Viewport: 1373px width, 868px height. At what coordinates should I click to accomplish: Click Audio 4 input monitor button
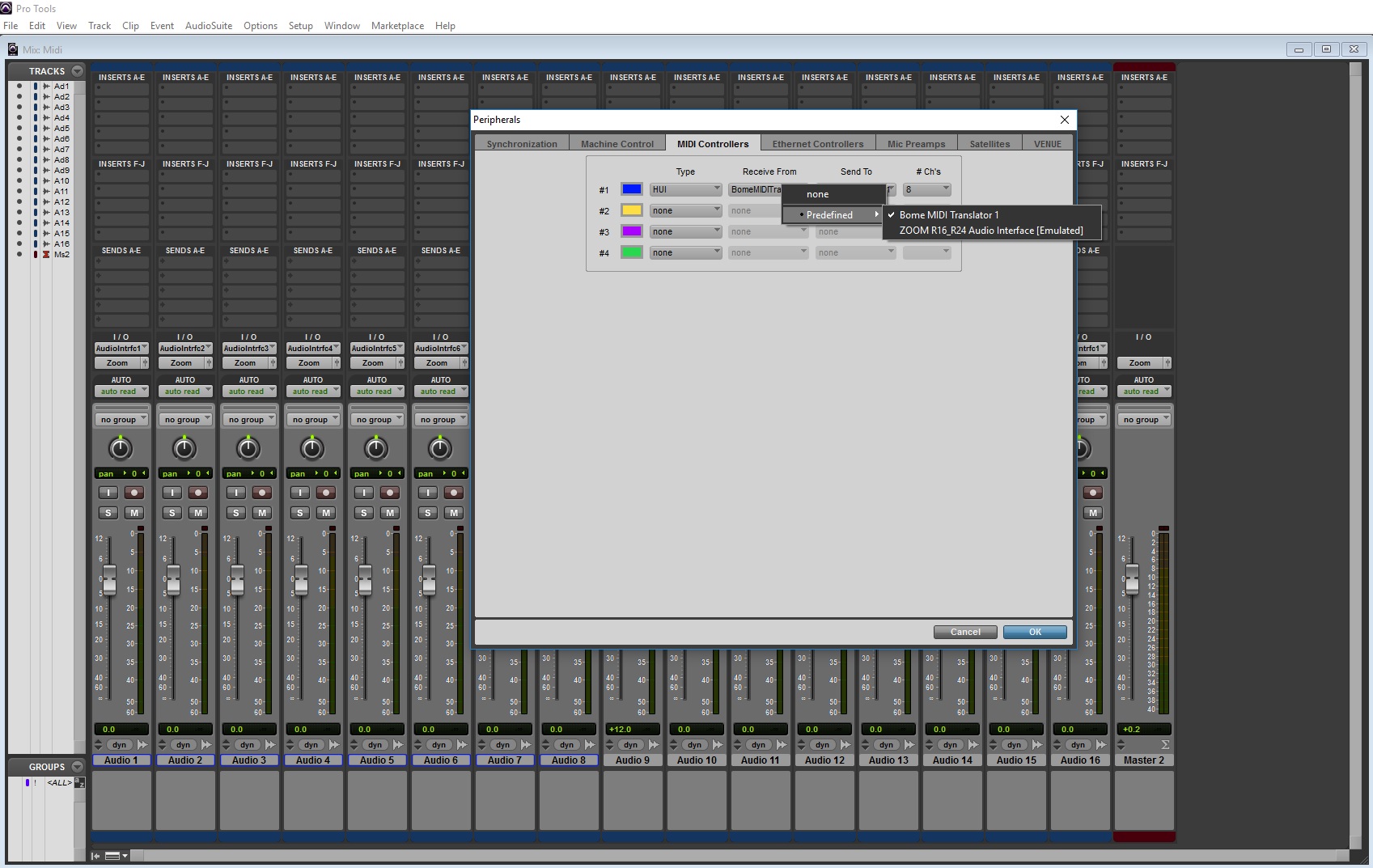pyautogui.click(x=300, y=493)
